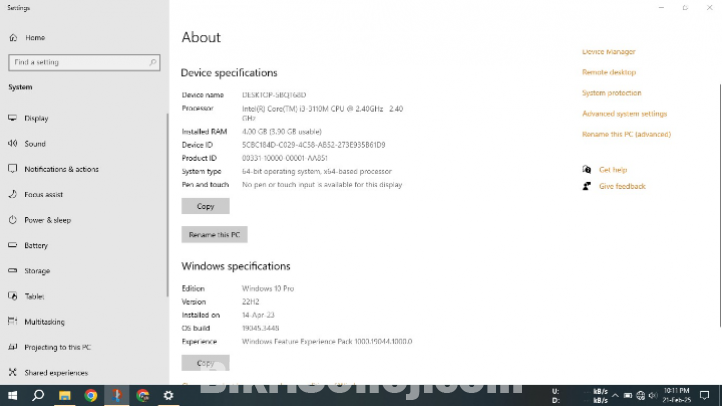Switch to the Tablet settings page

pyautogui.click(x=34, y=296)
